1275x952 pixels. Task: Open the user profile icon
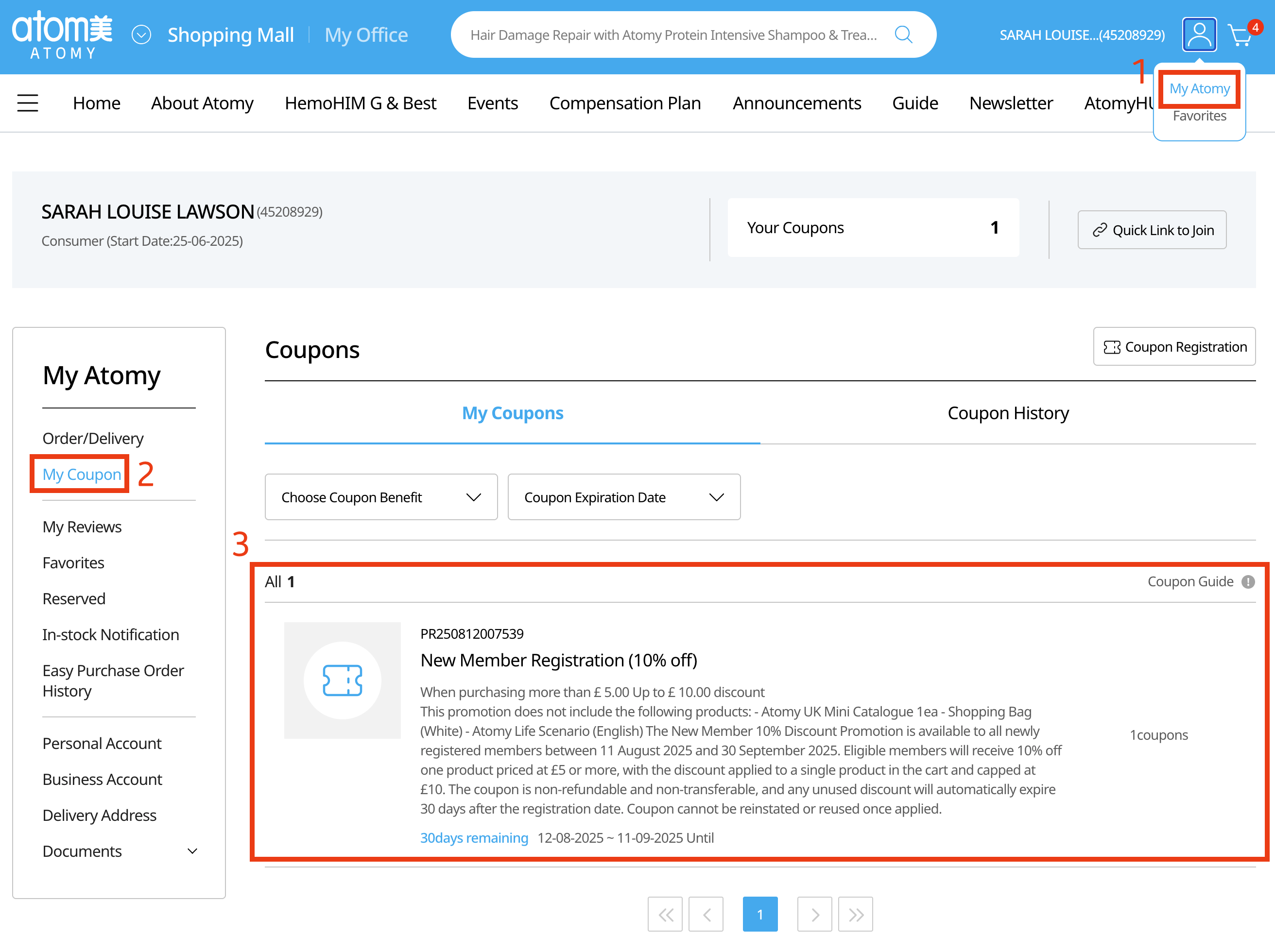1199,34
